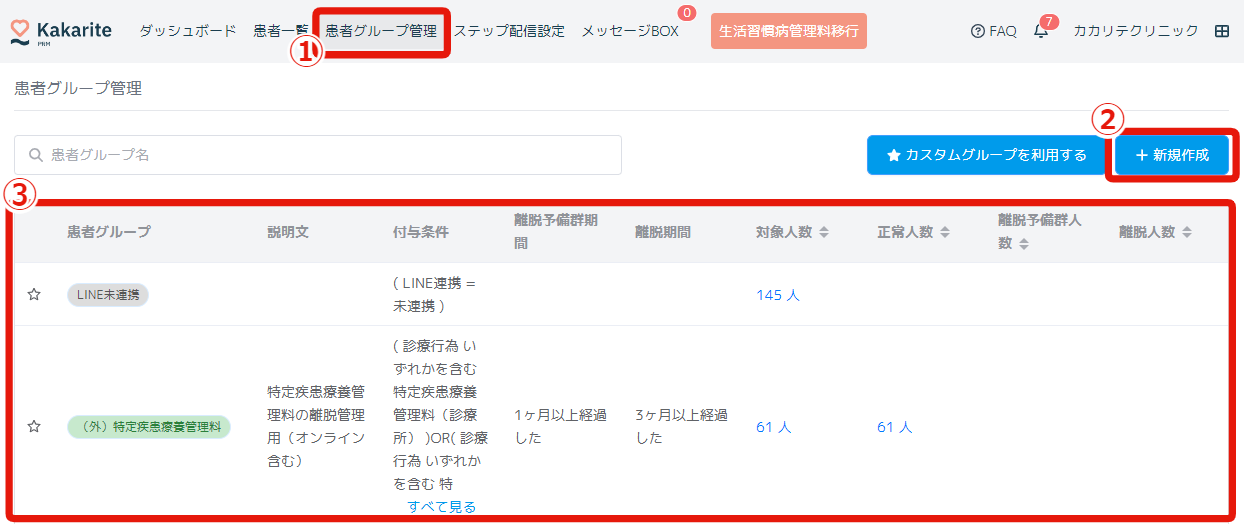1244x524 pixels.
Task: Click the LINE未連携 group tag
Action: (x=108, y=295)
